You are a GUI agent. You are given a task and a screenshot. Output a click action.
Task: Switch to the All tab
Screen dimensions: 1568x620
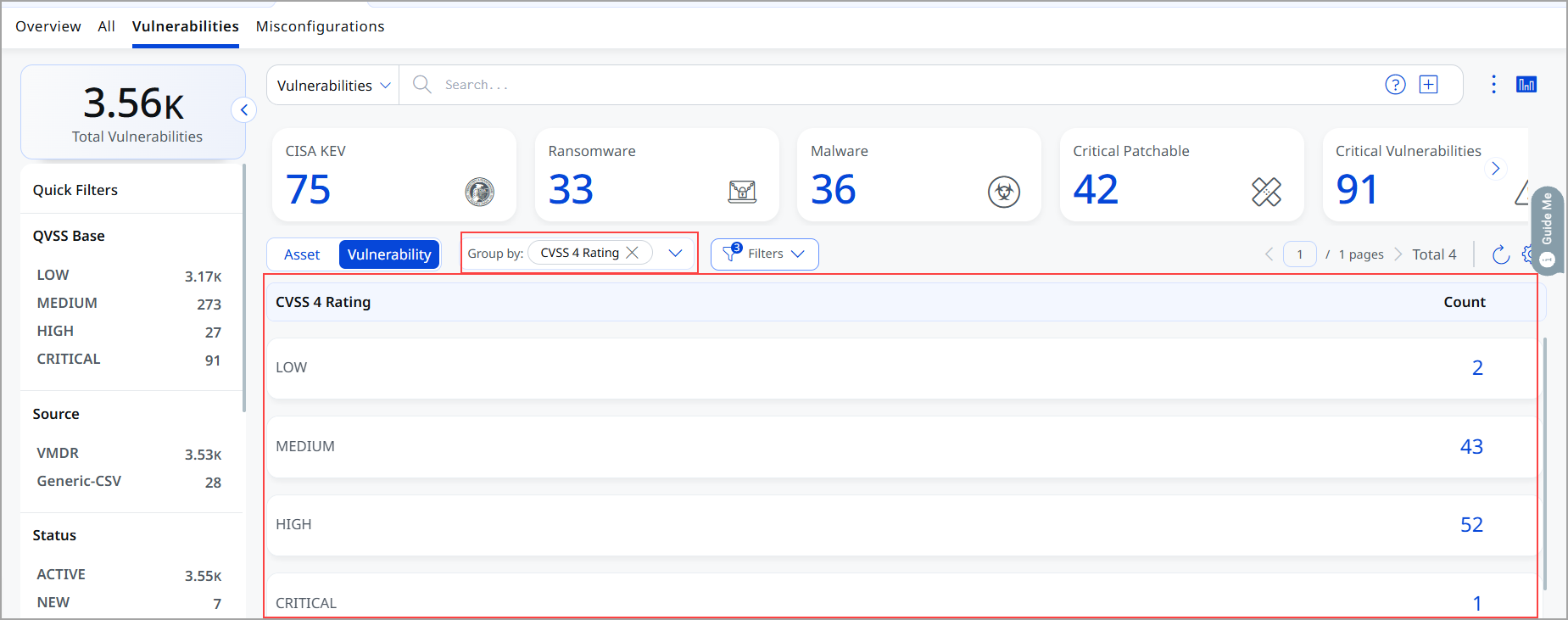(x=106, y=26)
